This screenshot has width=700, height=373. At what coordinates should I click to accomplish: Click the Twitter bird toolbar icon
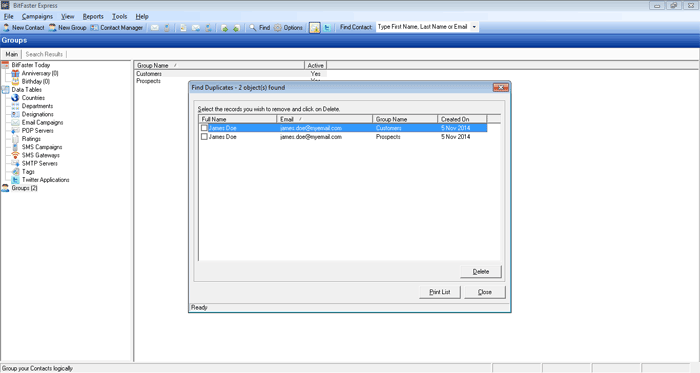pyautogui.click(x=327, y=28)
